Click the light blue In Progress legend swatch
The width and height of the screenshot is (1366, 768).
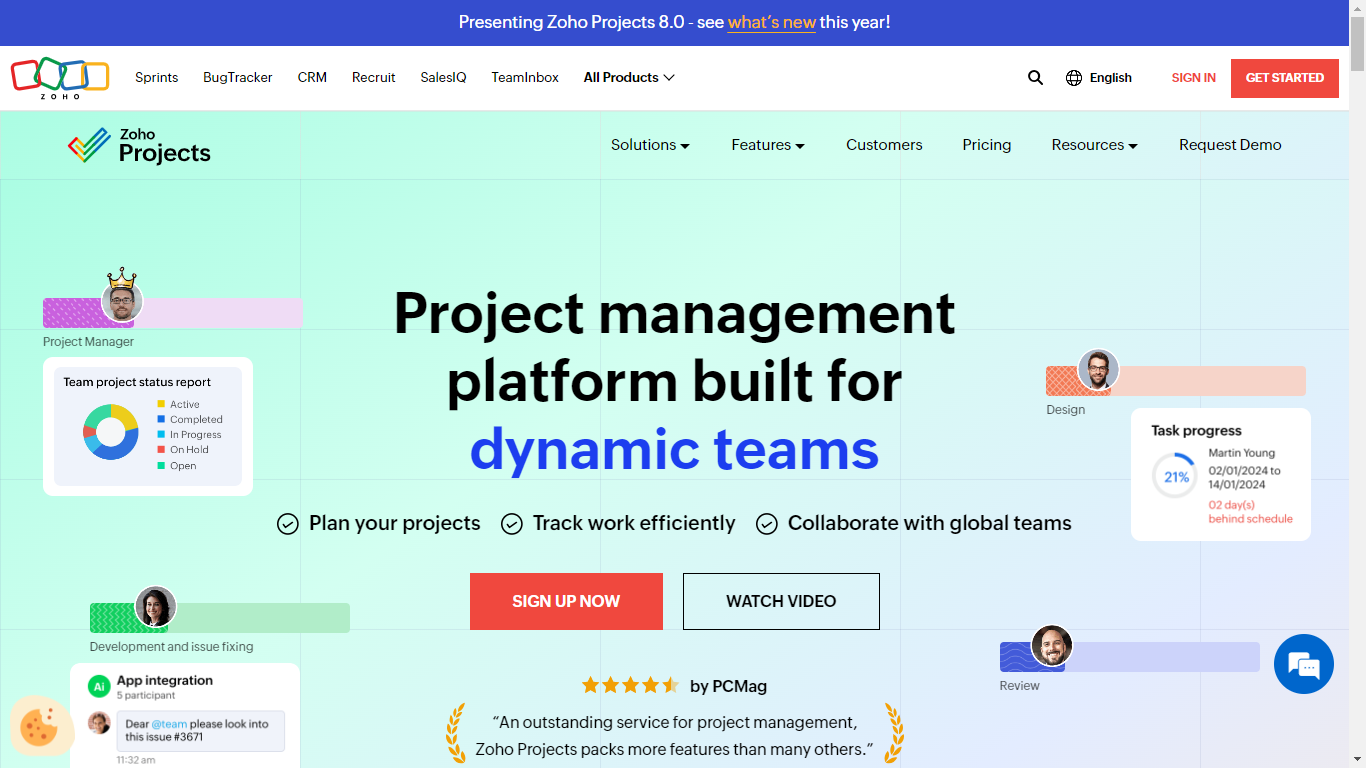point(161,434)
